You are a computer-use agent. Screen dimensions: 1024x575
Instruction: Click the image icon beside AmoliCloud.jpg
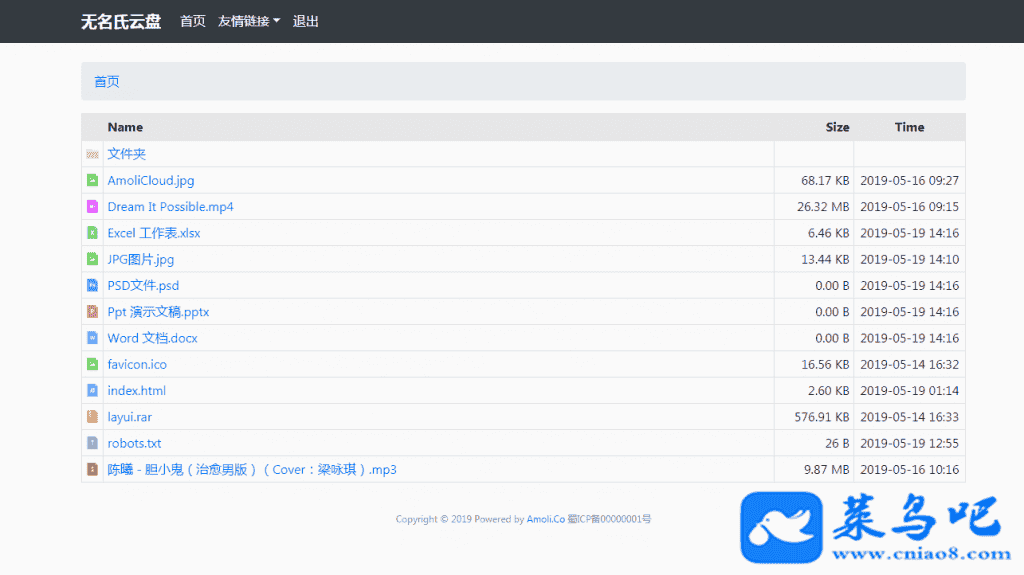(x=92, y=181)
